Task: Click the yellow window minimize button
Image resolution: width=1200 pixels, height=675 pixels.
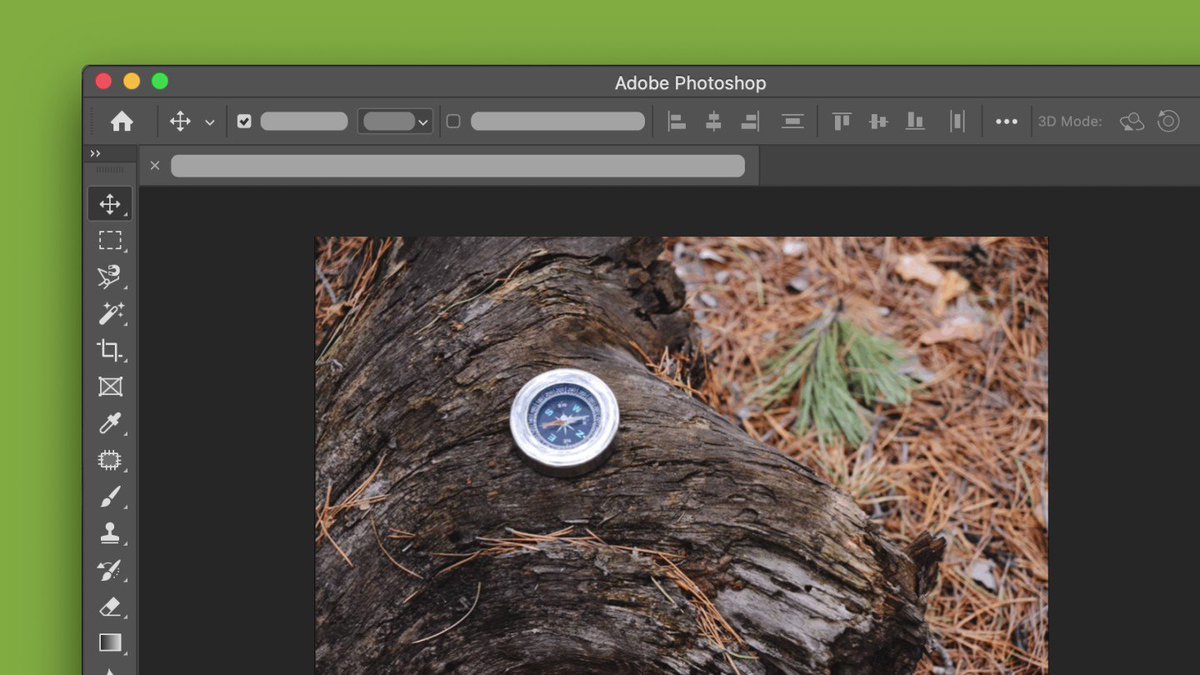Action: pyautogui.click(x=132, y=81)
